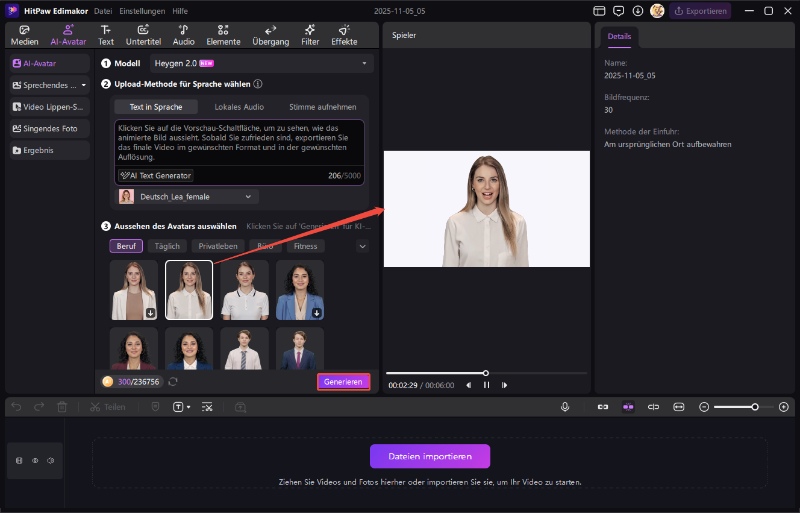
Task: Fit timeline to window width icon
Action: click(x=679, y=407)
